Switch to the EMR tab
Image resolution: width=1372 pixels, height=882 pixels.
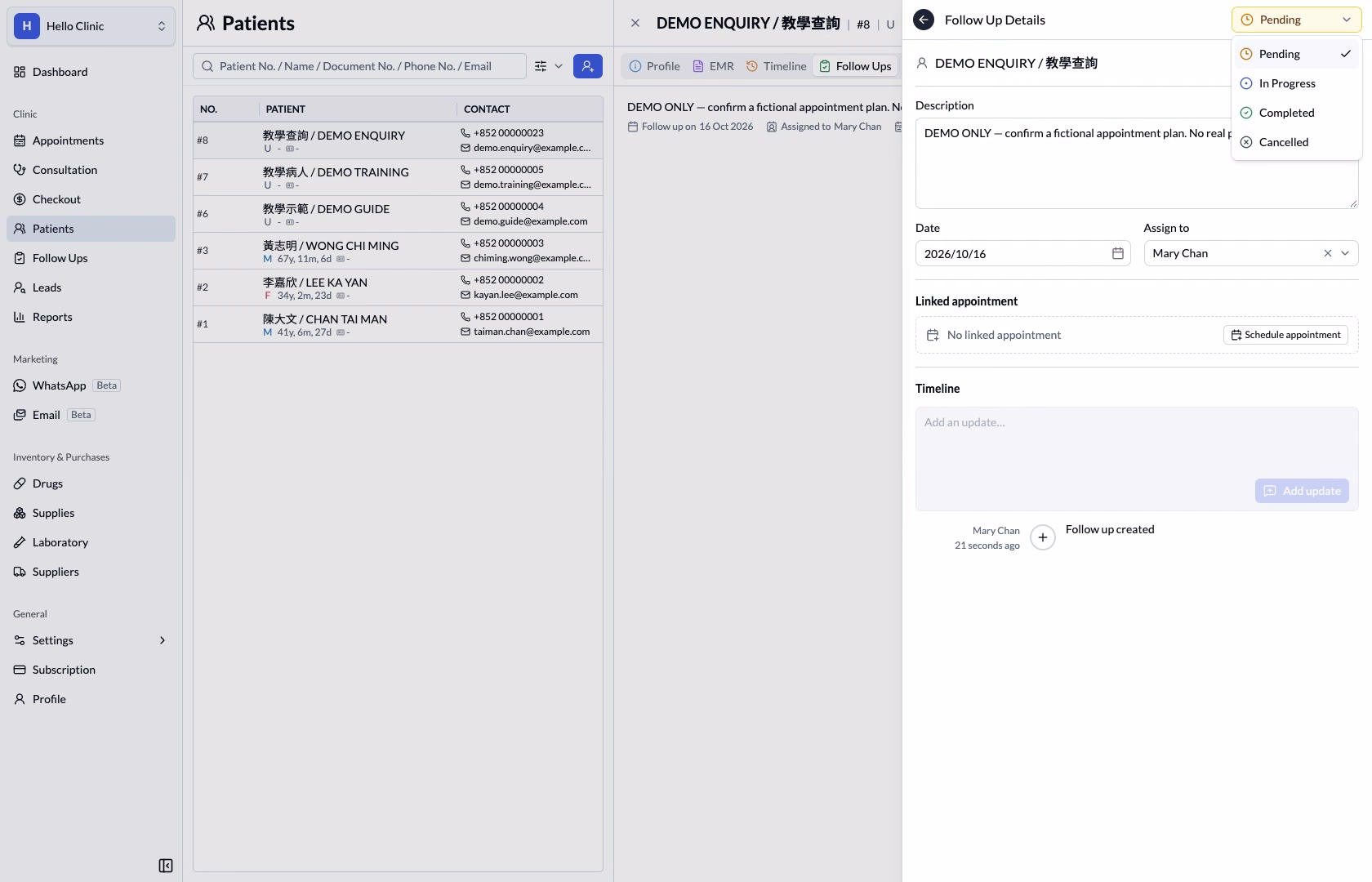(714, 66)
